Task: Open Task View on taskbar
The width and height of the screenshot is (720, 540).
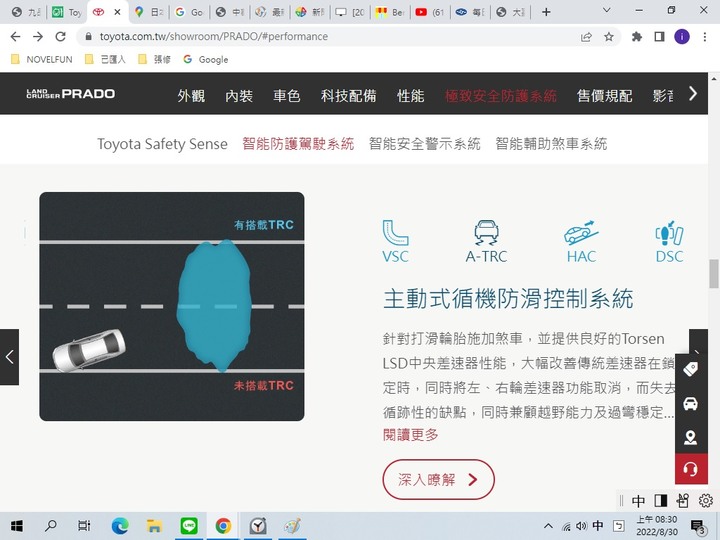Action: (84, 526)
